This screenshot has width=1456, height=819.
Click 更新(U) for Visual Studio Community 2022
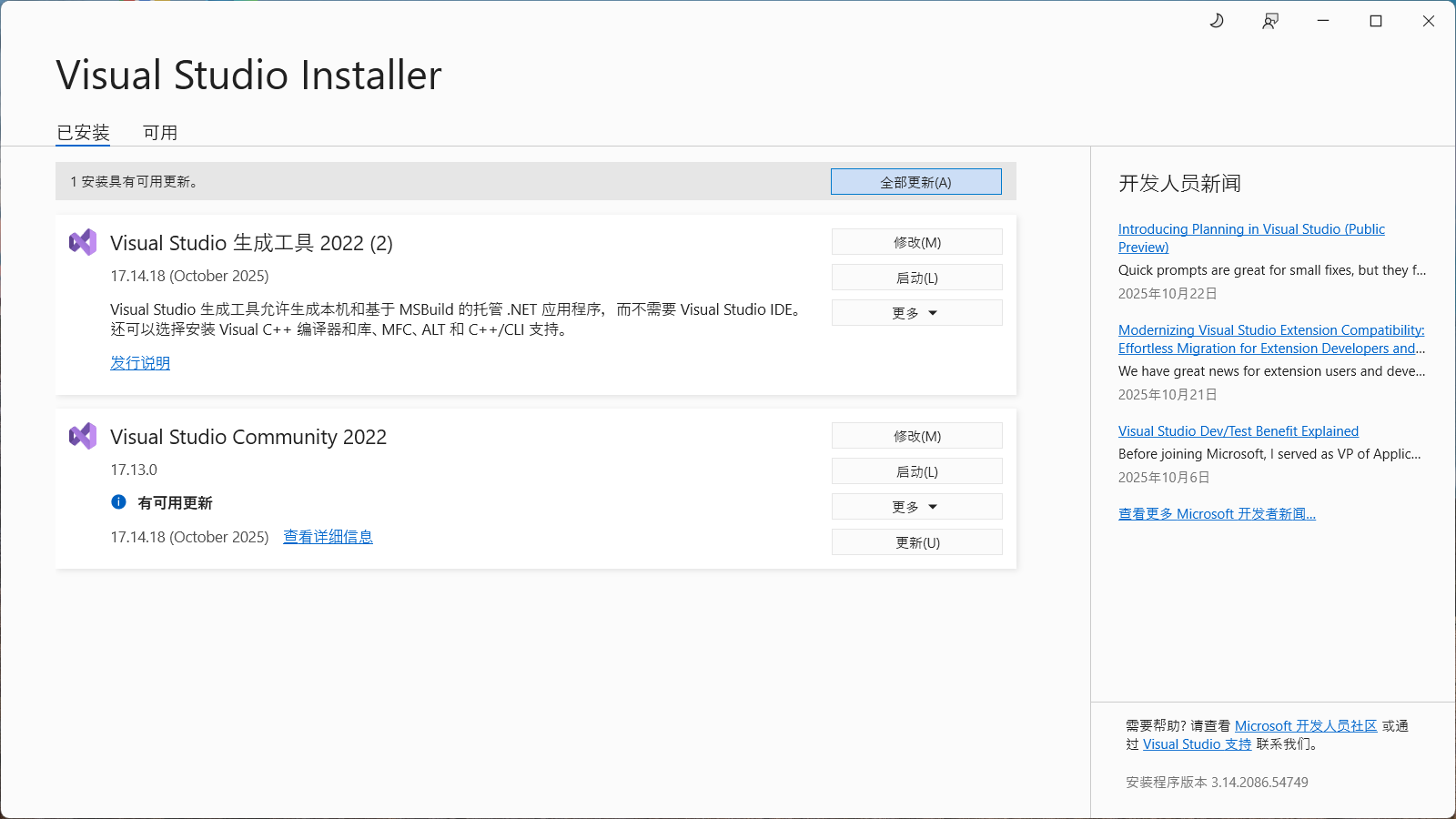click(917, 542)
